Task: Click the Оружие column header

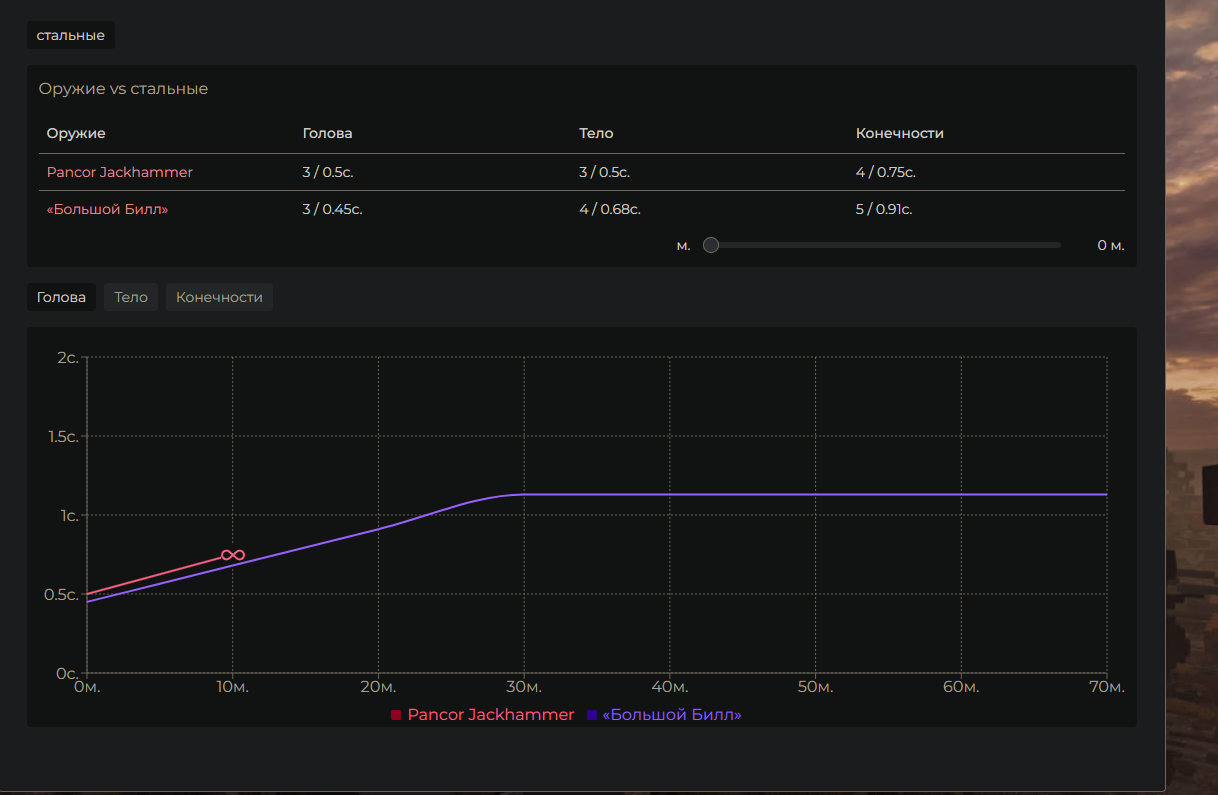Action: 76,133
